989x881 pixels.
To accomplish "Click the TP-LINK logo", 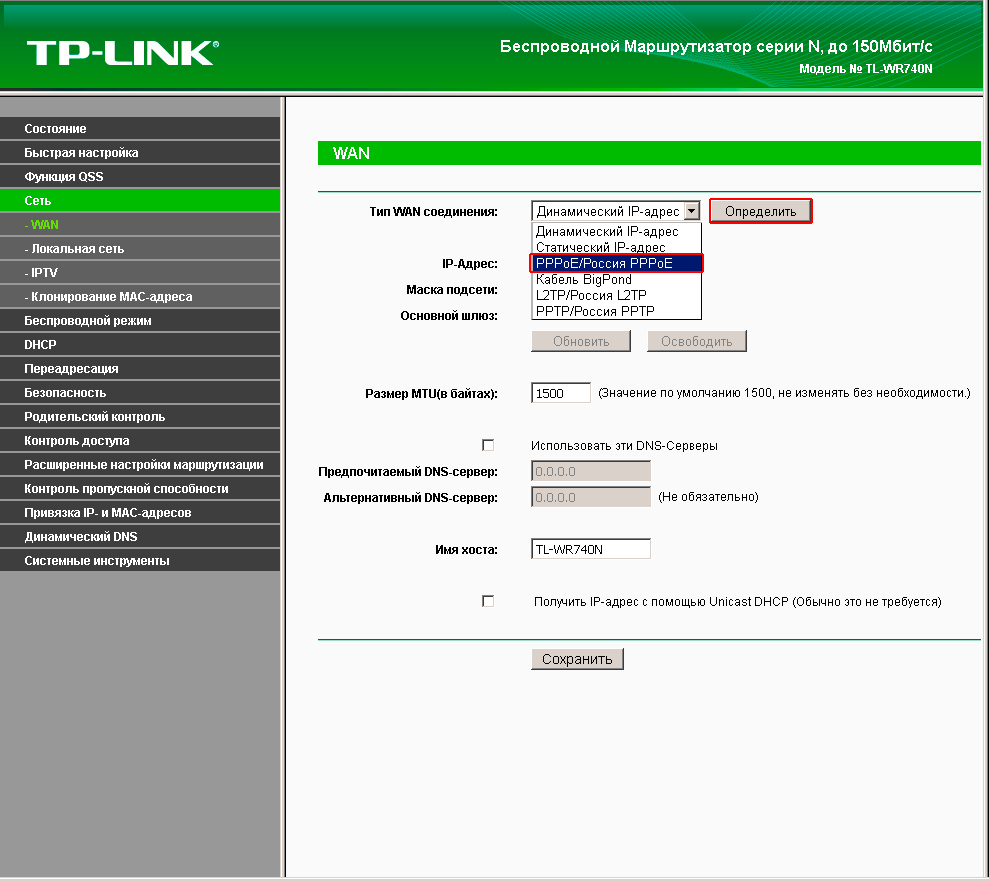I will 122,53.
